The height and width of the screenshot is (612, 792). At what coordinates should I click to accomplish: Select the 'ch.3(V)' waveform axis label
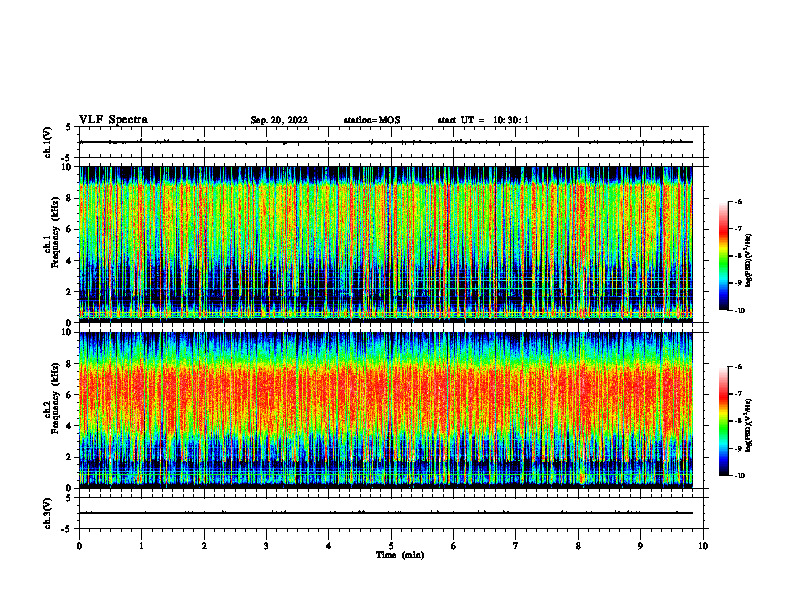47,513
